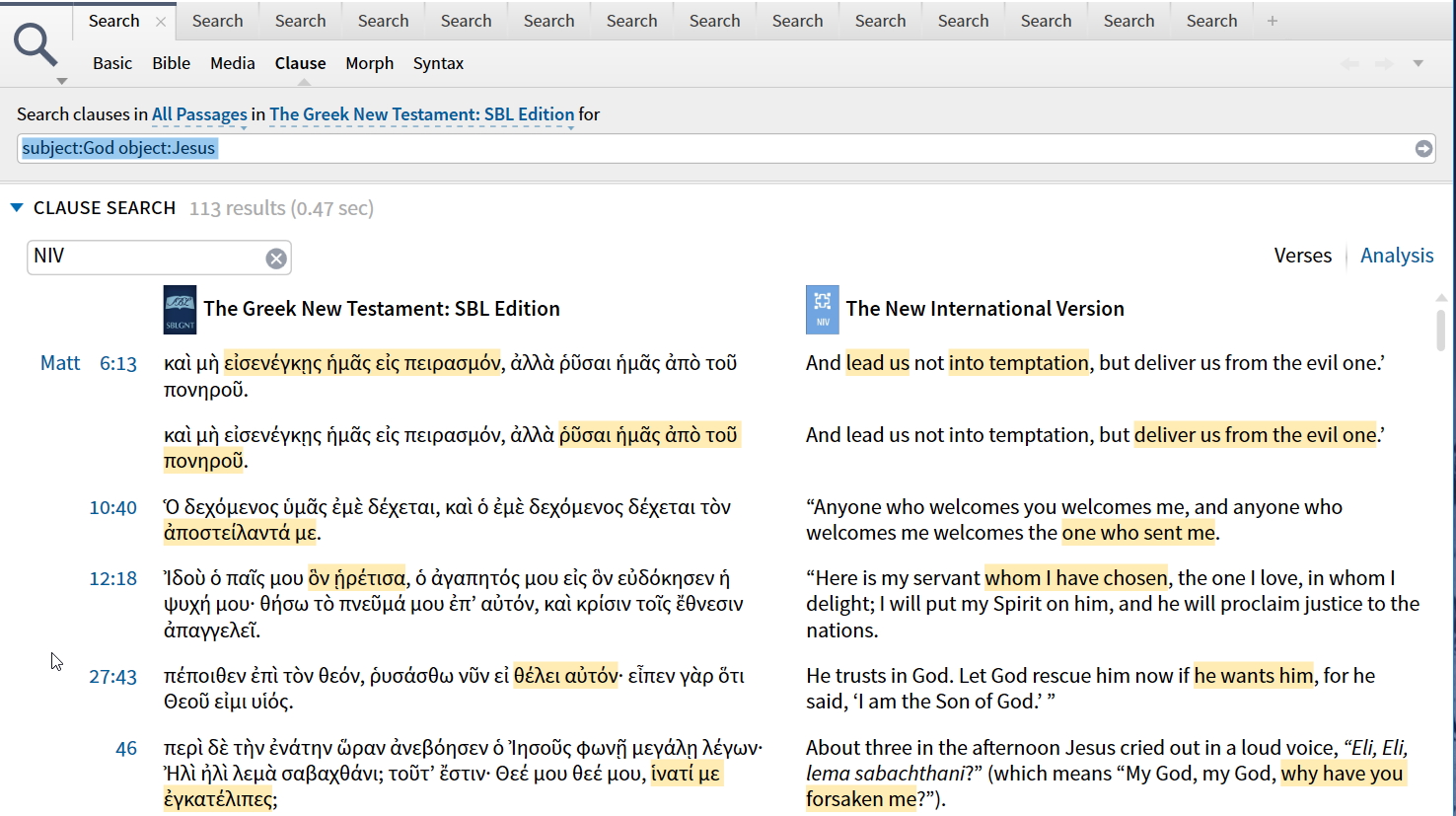Switch to Morph search type
The image size is (1456, 816).
tap(370, 63)
